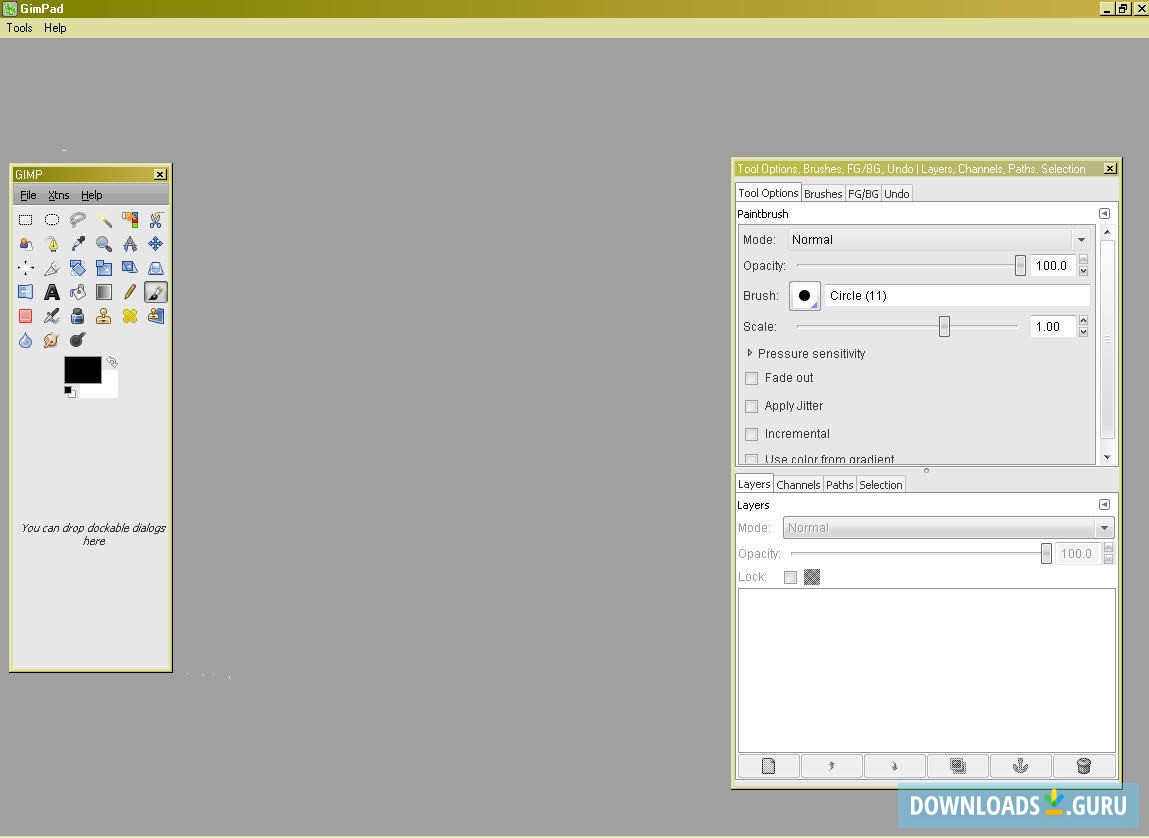Select the Zoom magnifier tool
The width and height of the screenshot is (1149, 838).
104,244
